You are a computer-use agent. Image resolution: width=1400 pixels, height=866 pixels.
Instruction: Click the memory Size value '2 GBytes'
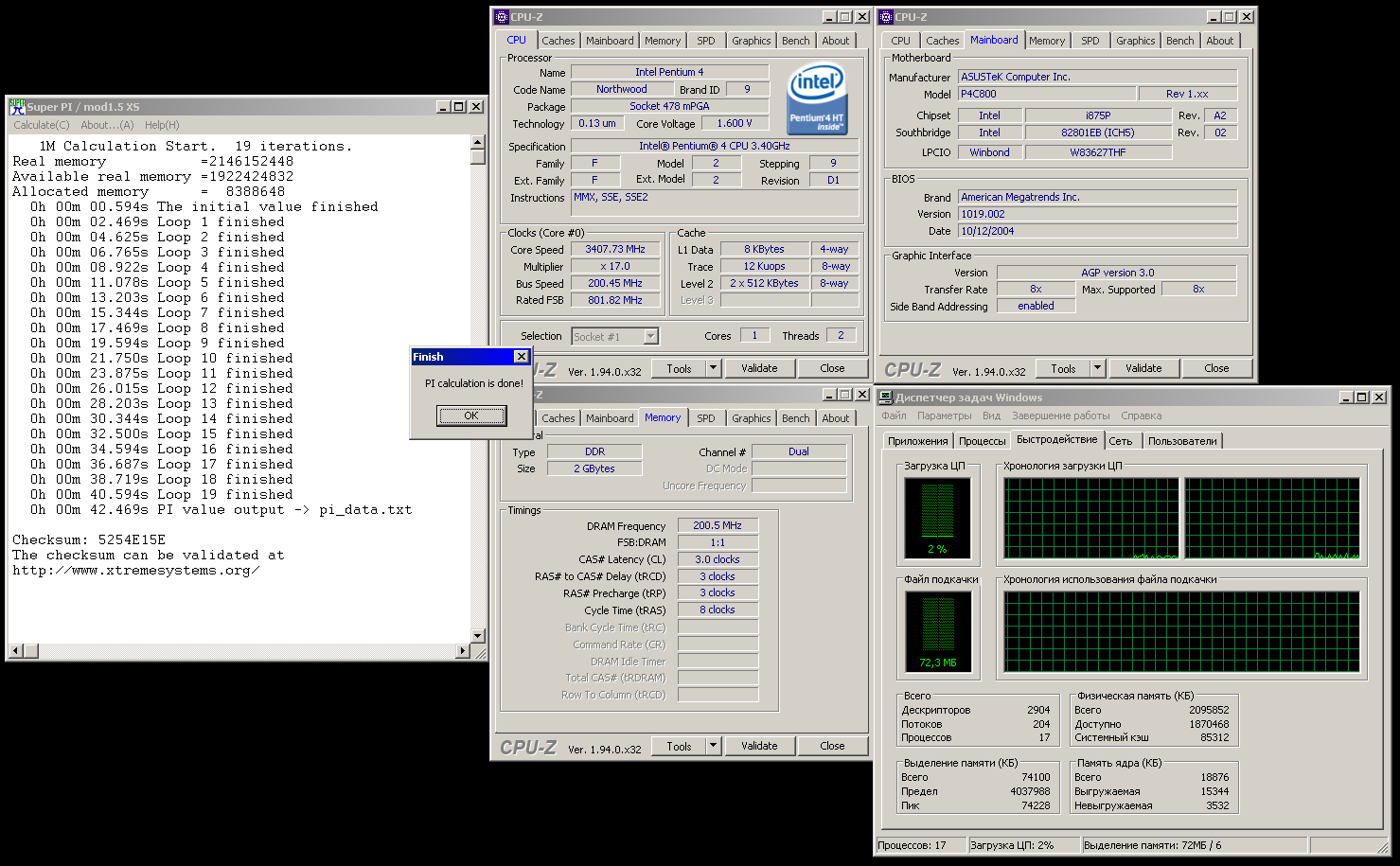pos(594,468)
